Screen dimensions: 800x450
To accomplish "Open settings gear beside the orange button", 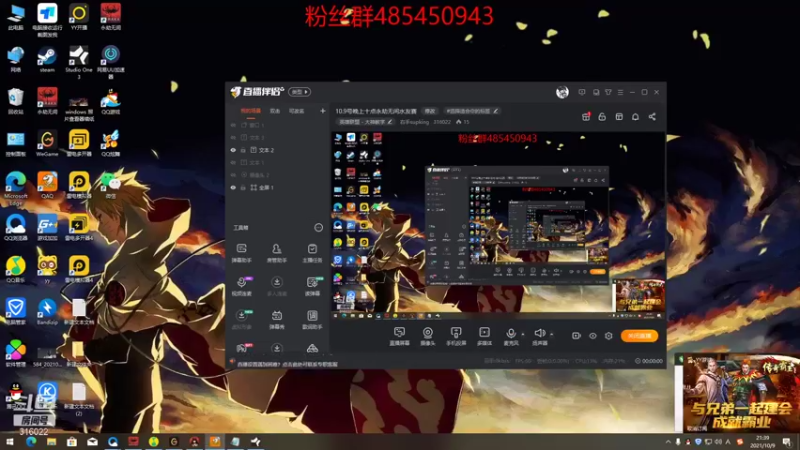I will 609,336.
